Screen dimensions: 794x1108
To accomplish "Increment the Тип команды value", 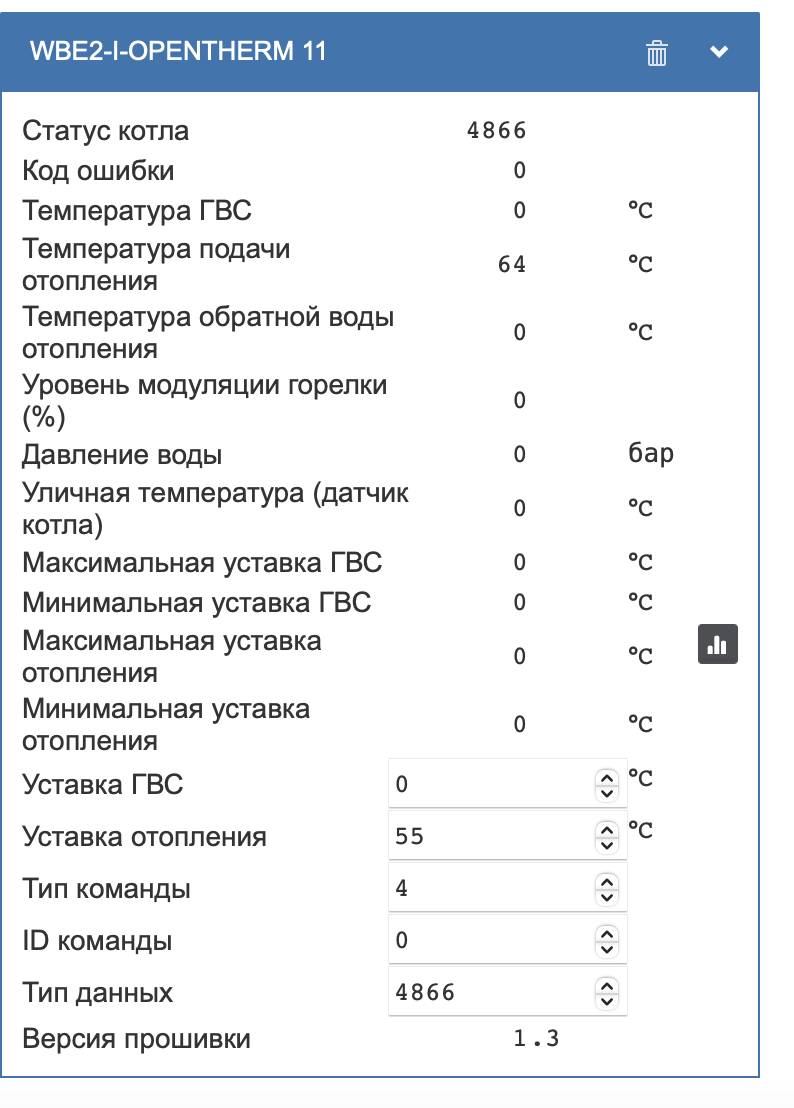I will click(x=607, y=882).
